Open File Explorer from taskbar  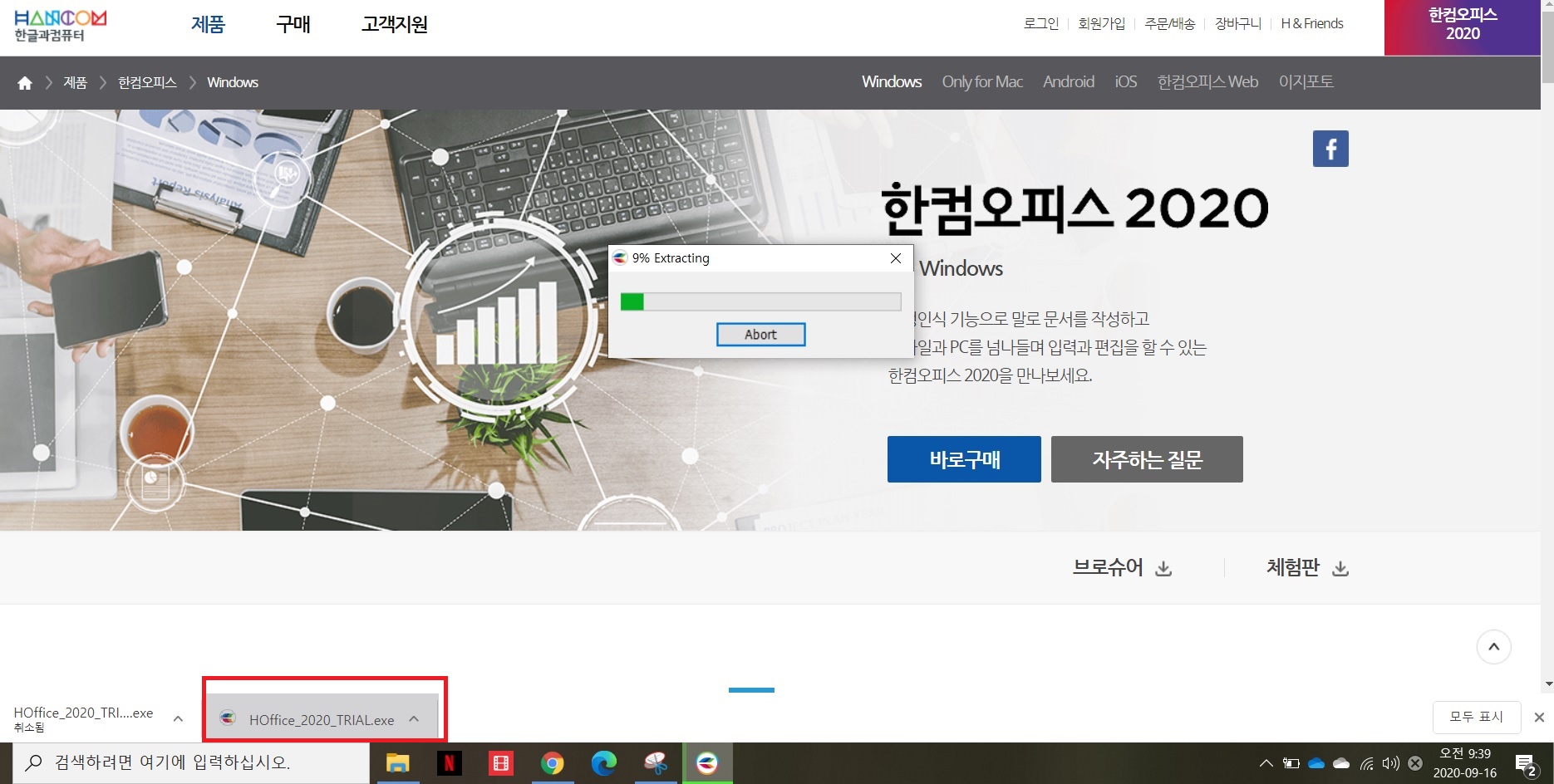[397, 762]
